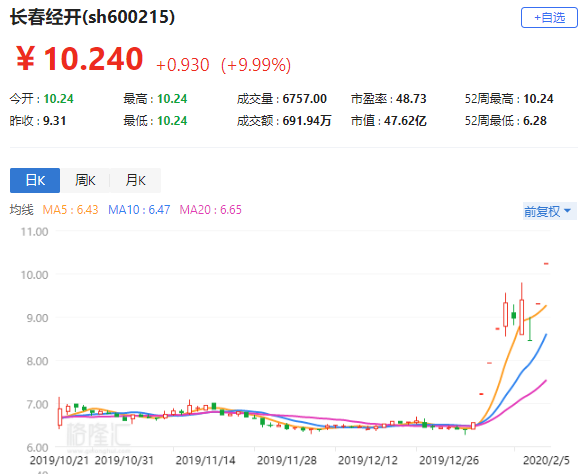Add stock to watchlist with +自选 button

pos(549,17)
